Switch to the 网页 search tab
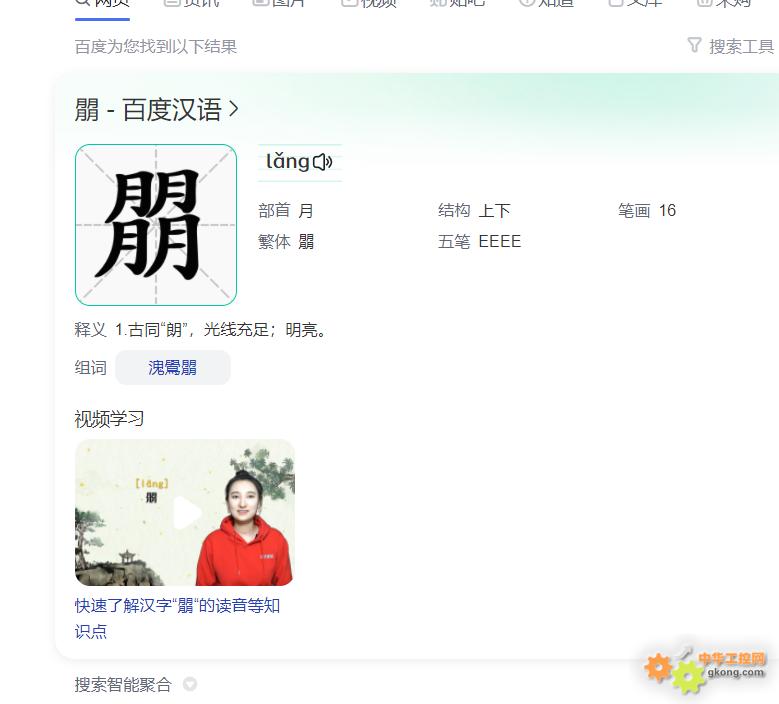779x704 pixels. 102,3
